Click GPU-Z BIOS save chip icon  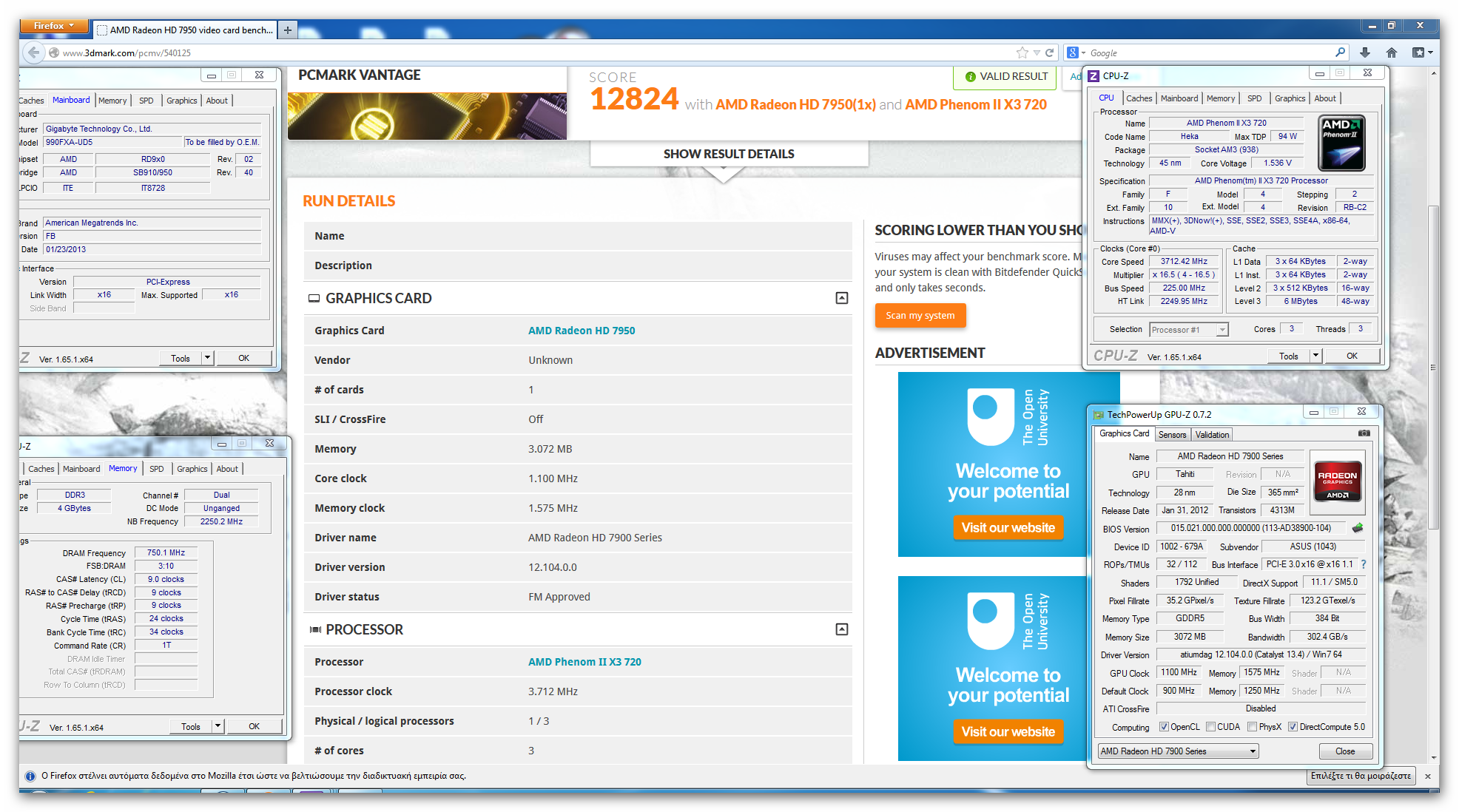[1358, 528]
